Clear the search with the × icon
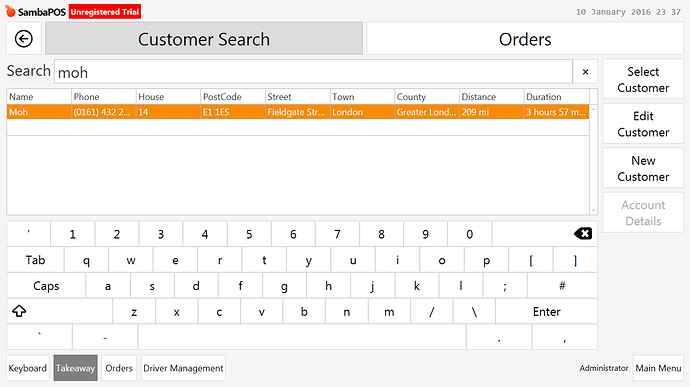Viewport: 690px width, 387px height. click(x=585, y=72)
